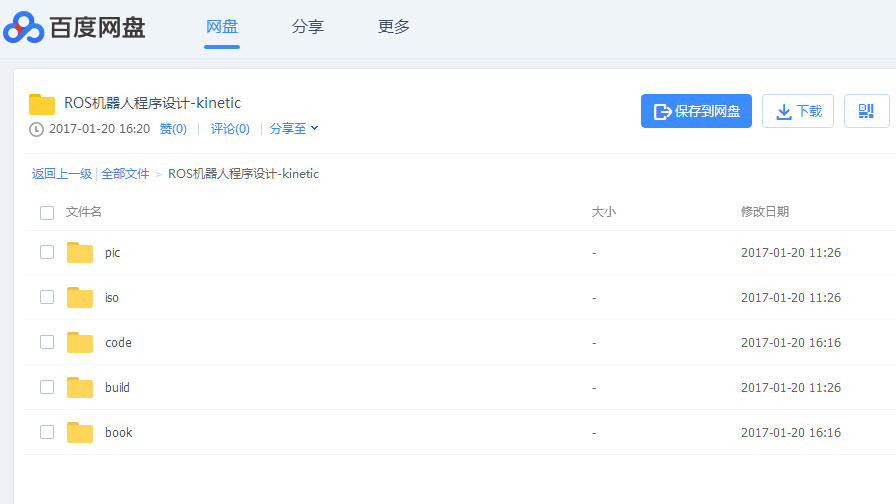Viewport: 896px width, 504px height.
Task: Click the modified date of iso folder
Action: (x=791, y=298)
